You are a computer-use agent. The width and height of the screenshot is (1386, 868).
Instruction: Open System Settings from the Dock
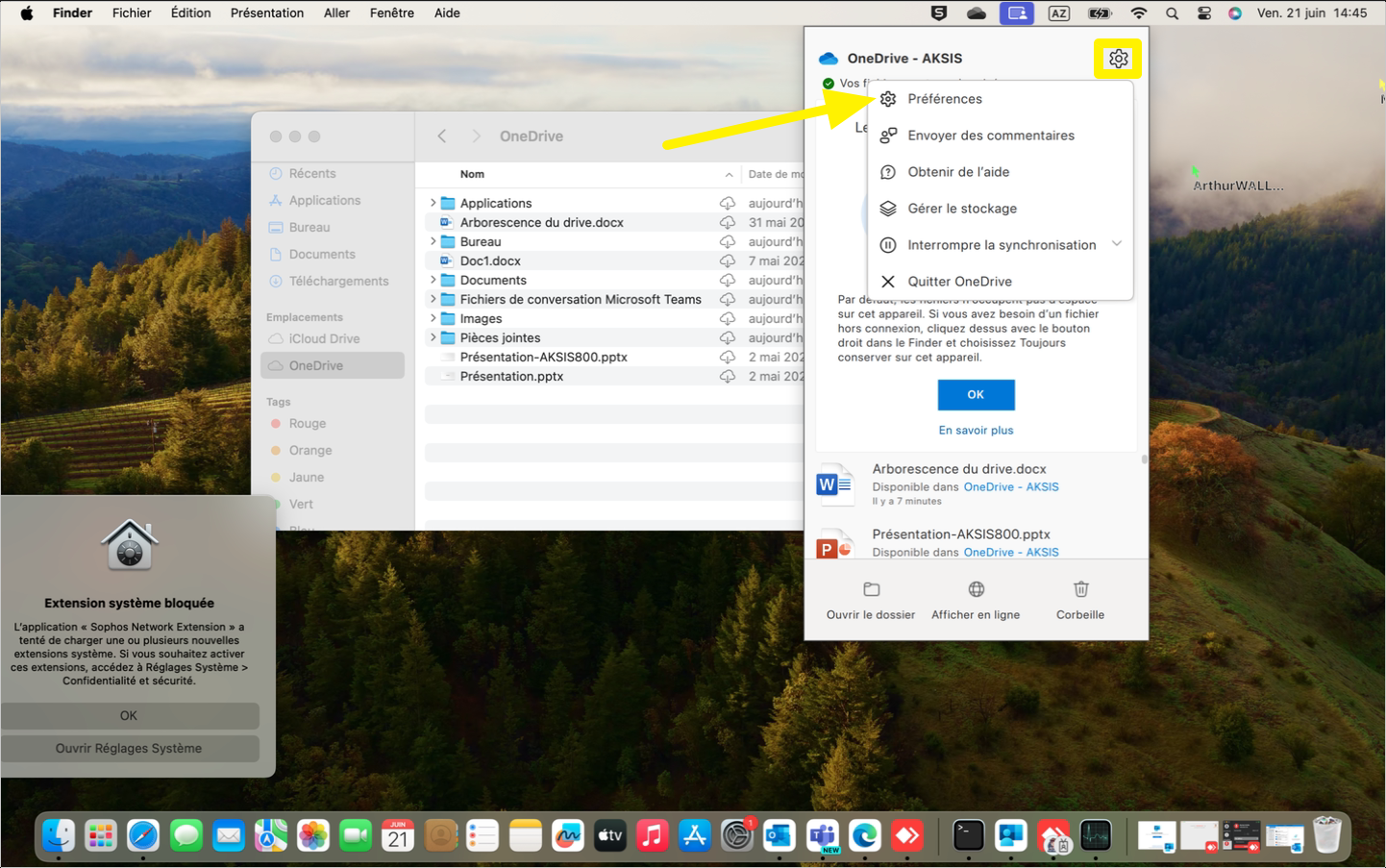[737, 835]
